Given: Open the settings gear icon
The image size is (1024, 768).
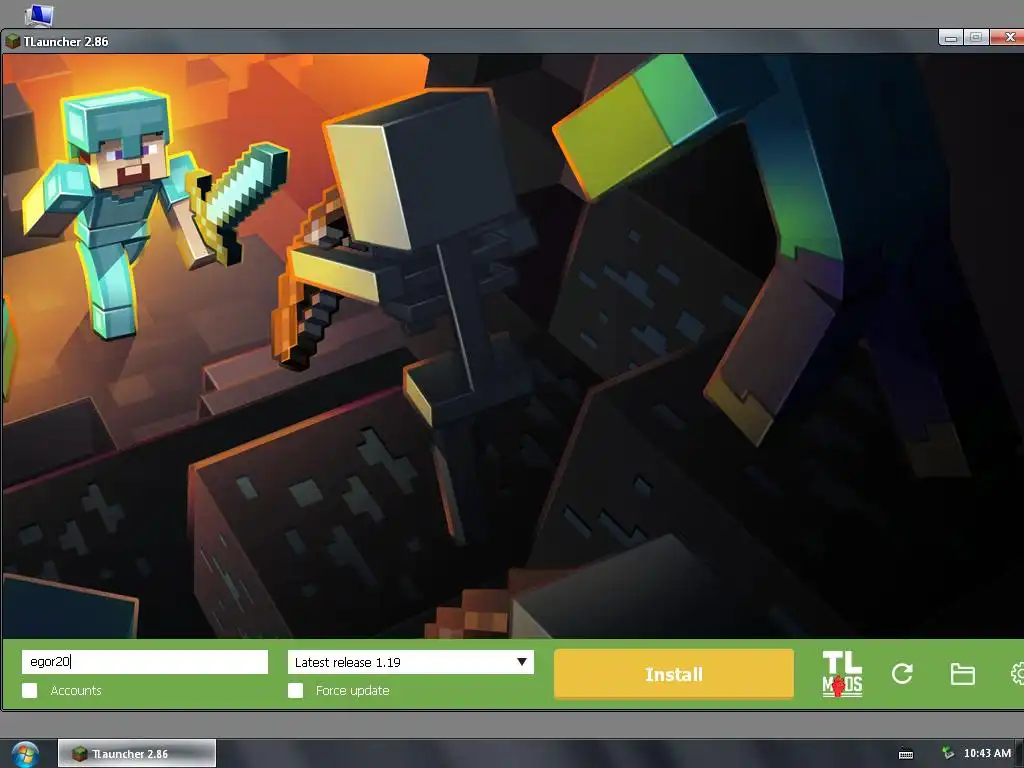Looking at the screenshot, I should point(1017,673).
